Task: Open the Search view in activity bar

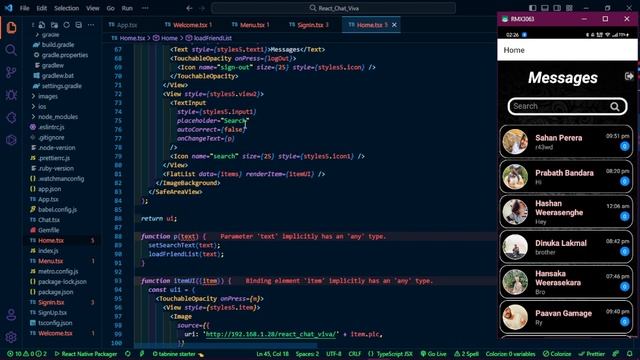Action: tap(11, 50)
